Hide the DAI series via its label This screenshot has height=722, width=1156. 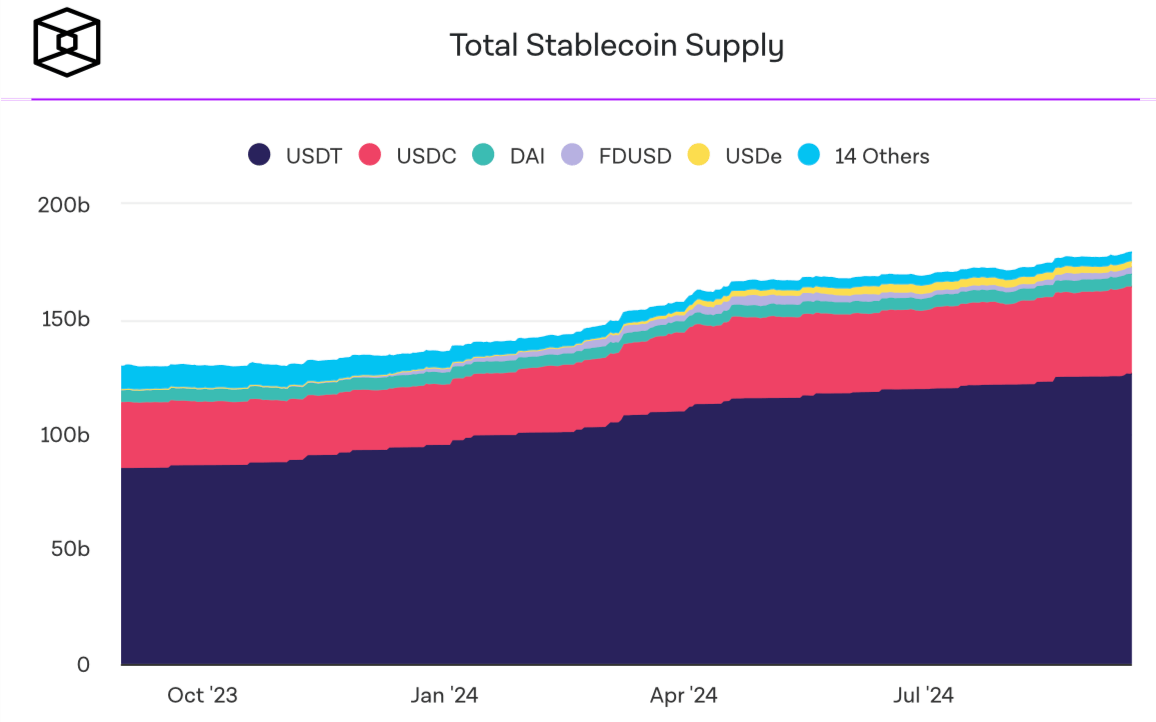[x=527, y=156]
